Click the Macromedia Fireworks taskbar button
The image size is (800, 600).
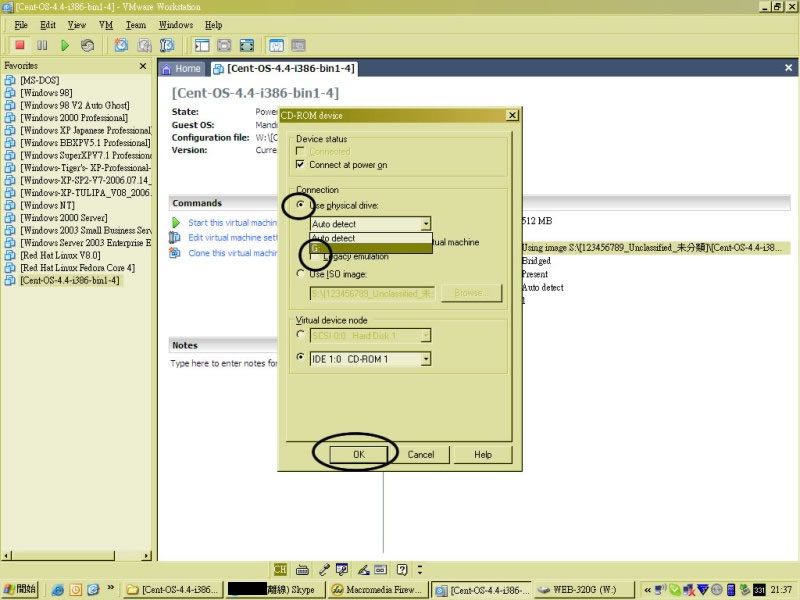tap(378, 590)
